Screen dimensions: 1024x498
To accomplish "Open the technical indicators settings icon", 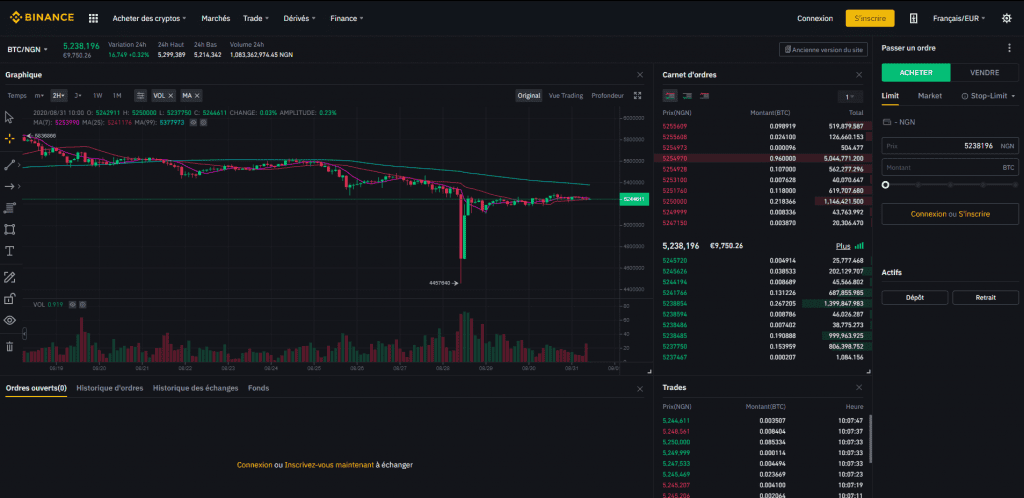I will [140, 95].
